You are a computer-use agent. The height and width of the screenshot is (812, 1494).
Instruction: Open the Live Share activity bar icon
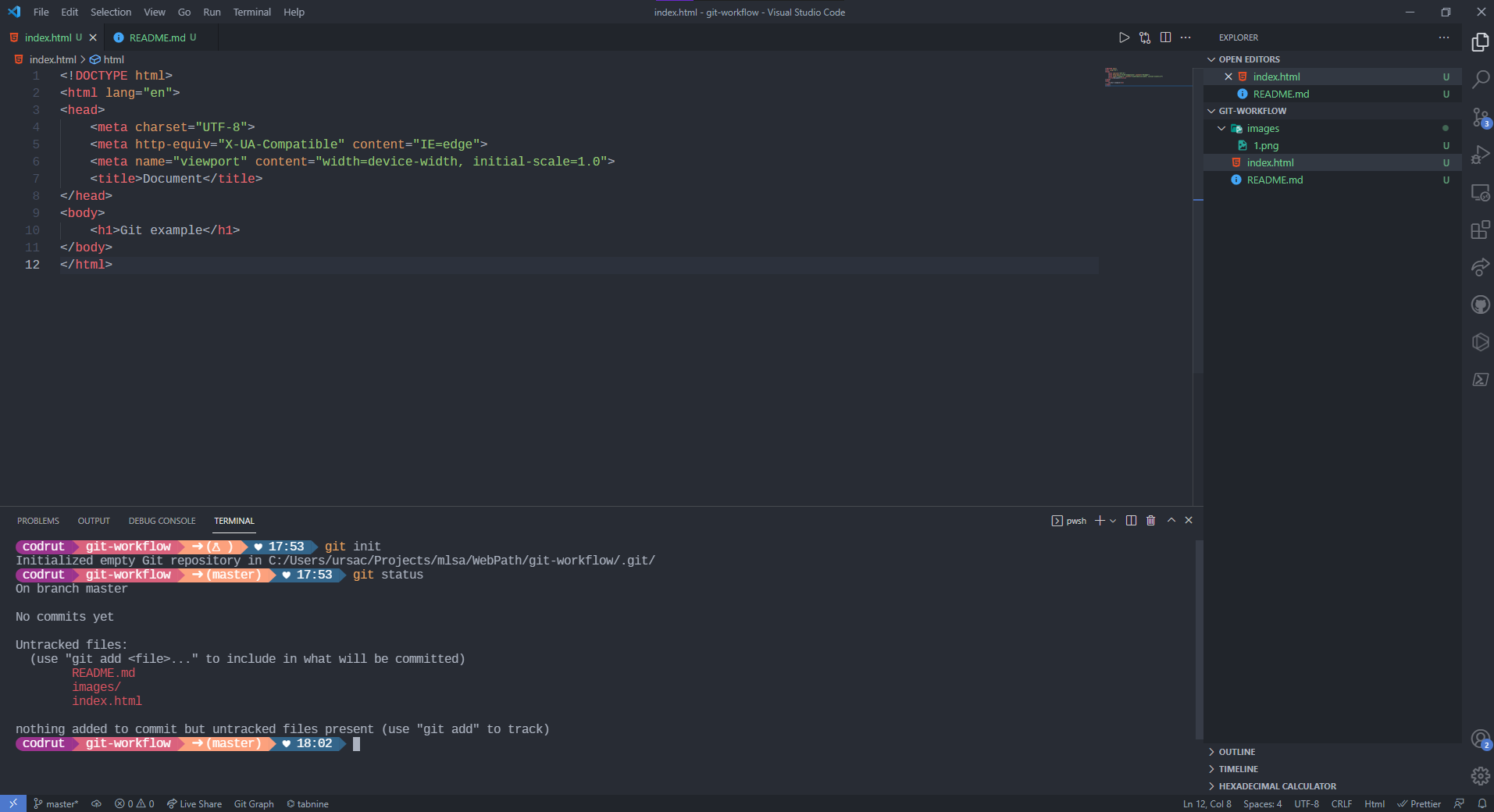tap(1480, 267)
